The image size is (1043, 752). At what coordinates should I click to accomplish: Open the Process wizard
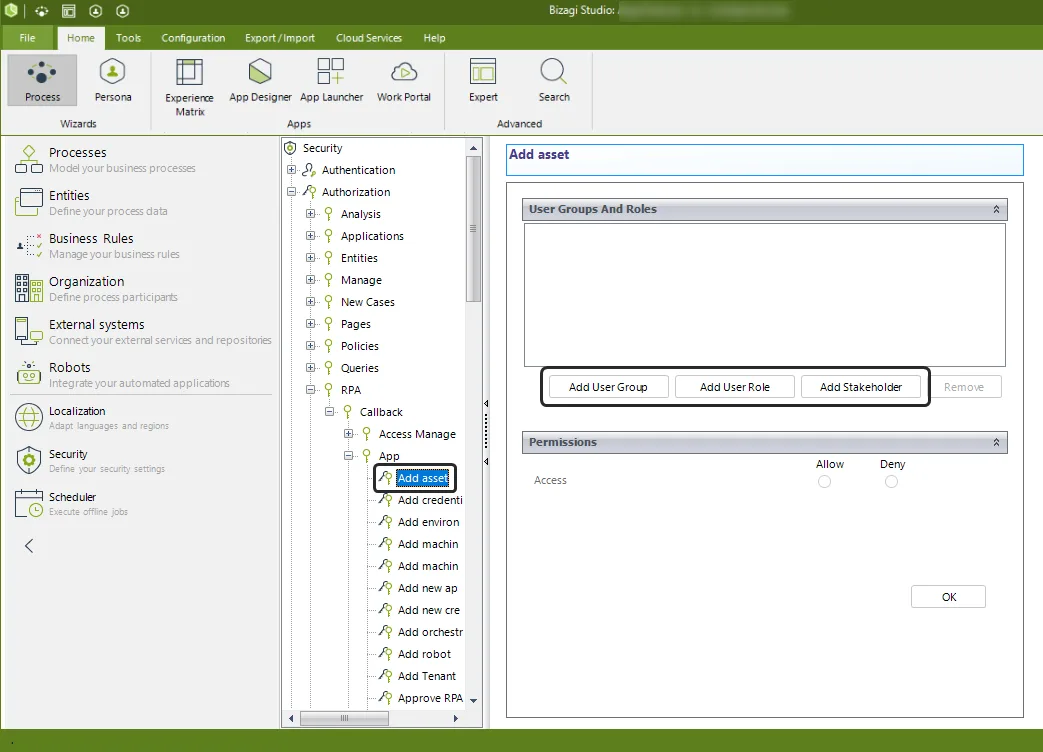[x=42, y=80]
